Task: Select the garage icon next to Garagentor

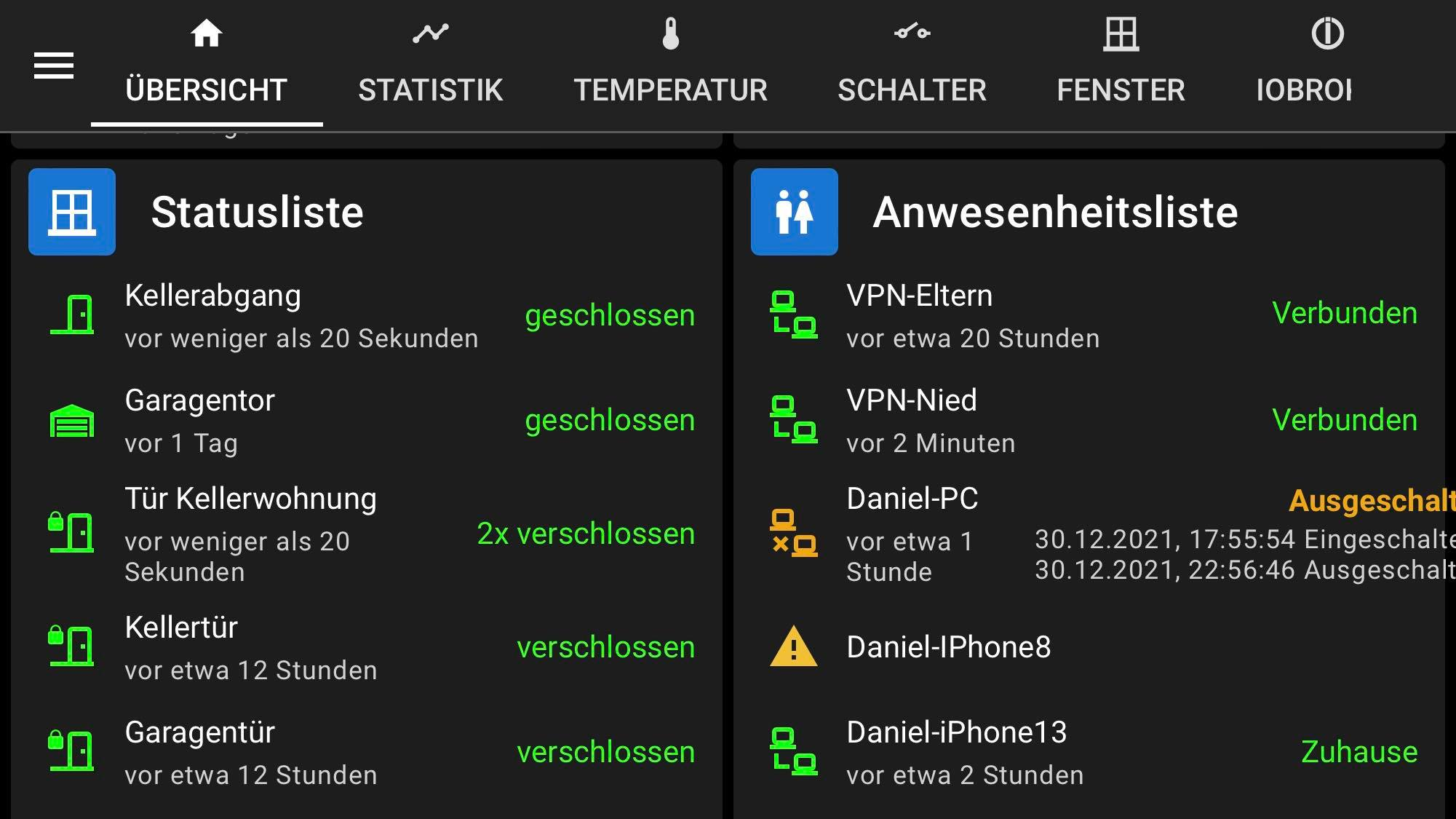Action: pyautogui.click(x=72, y=421)
